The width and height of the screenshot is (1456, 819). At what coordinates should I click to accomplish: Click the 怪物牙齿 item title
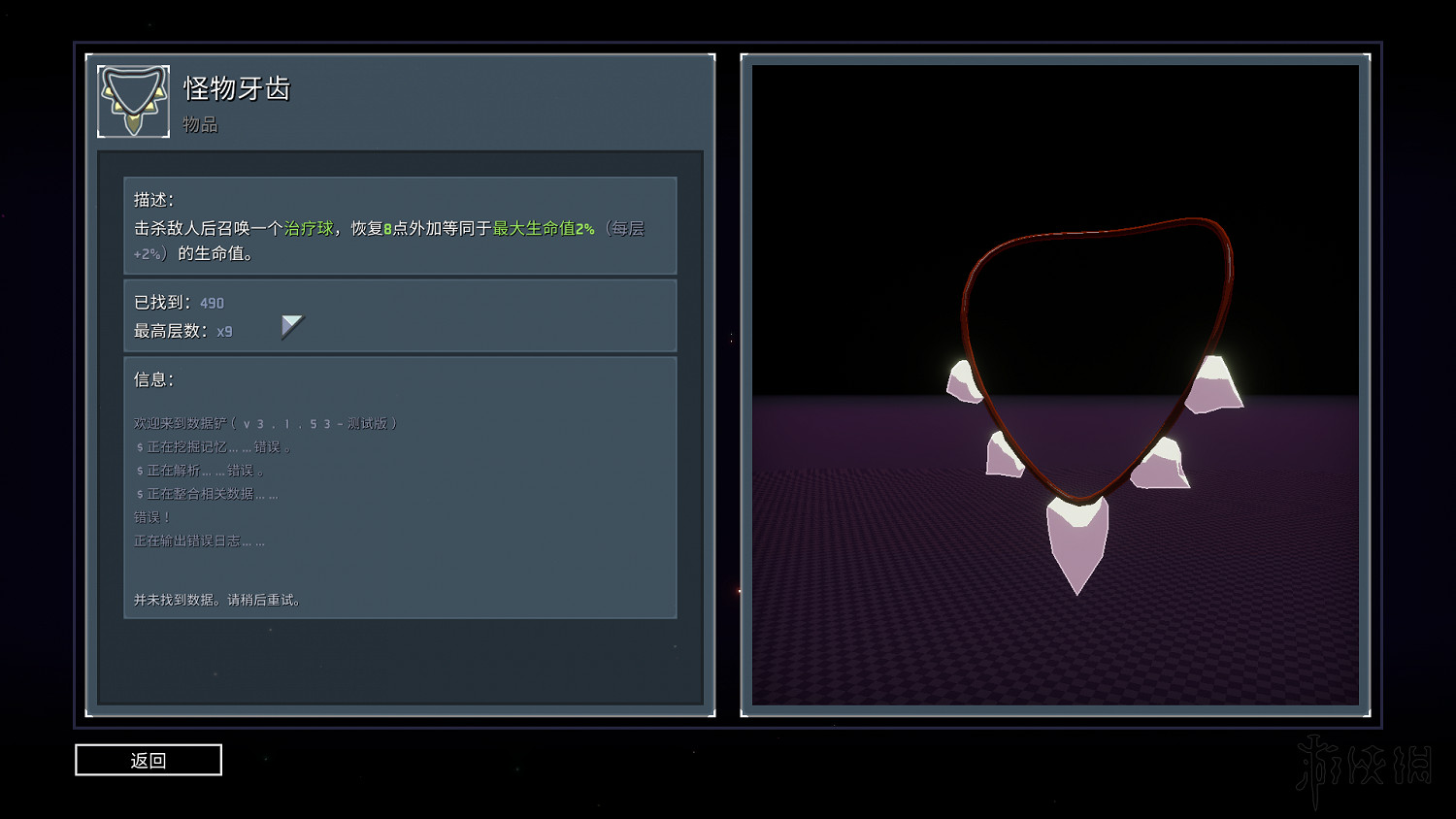click(237, 88)
